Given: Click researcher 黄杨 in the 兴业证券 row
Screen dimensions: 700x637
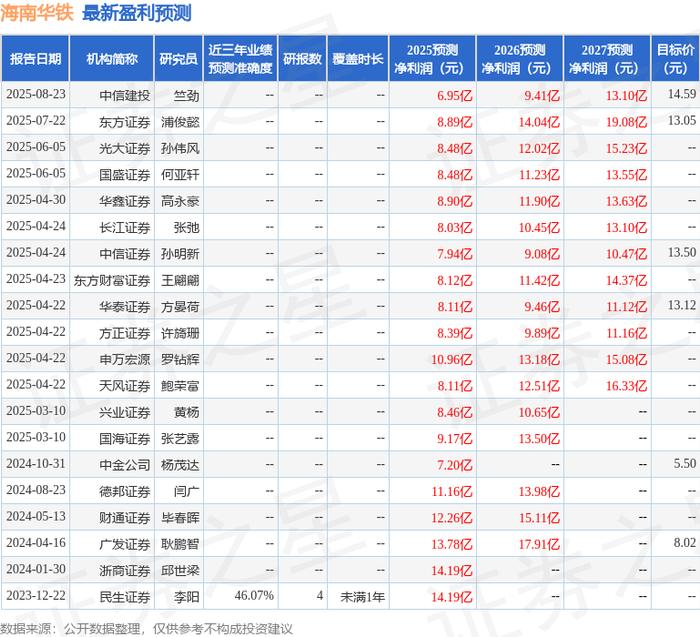Looking at the screenshot, I should 187,412.
